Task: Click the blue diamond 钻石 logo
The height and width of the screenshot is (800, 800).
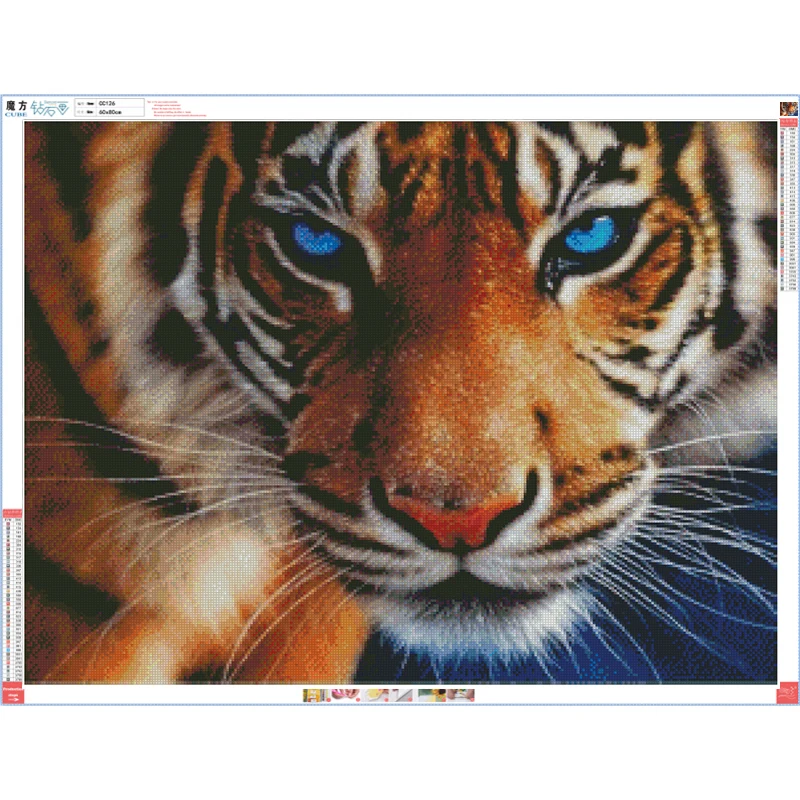Action: (x=49, y=108)
